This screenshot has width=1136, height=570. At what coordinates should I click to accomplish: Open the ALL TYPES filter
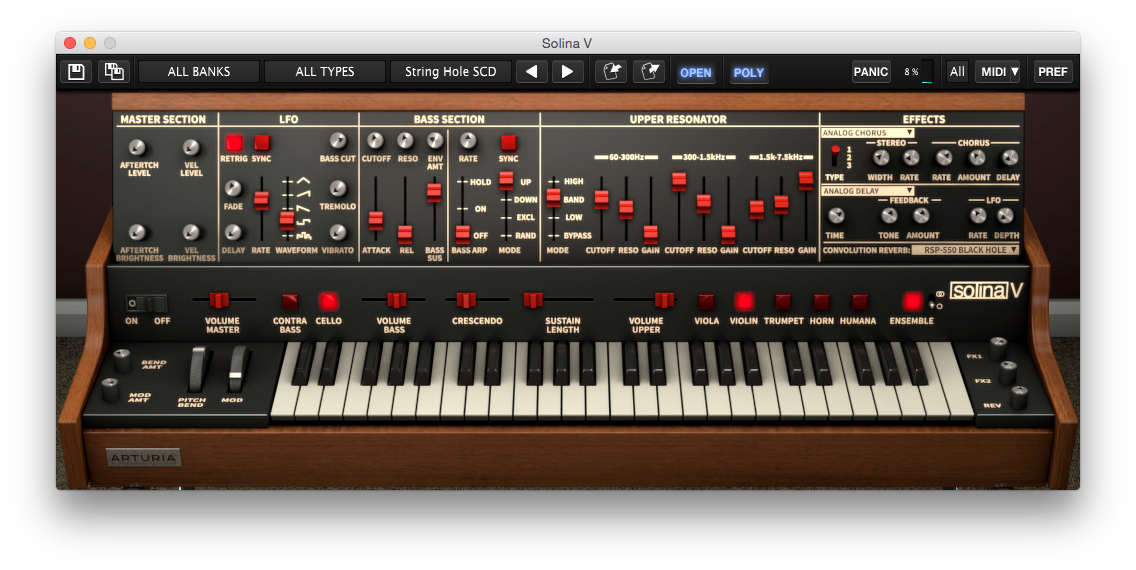click(x=325, y=72)
